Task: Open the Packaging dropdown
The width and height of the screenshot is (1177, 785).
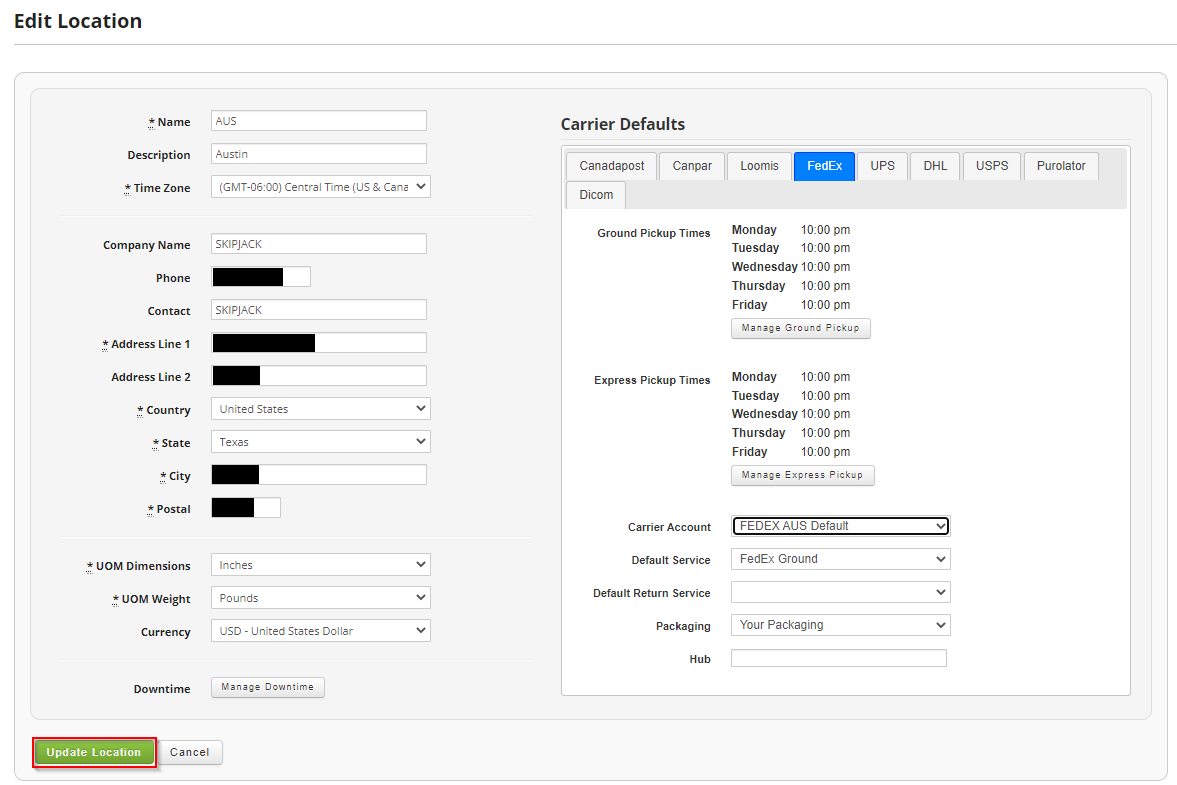Action: 840,624
